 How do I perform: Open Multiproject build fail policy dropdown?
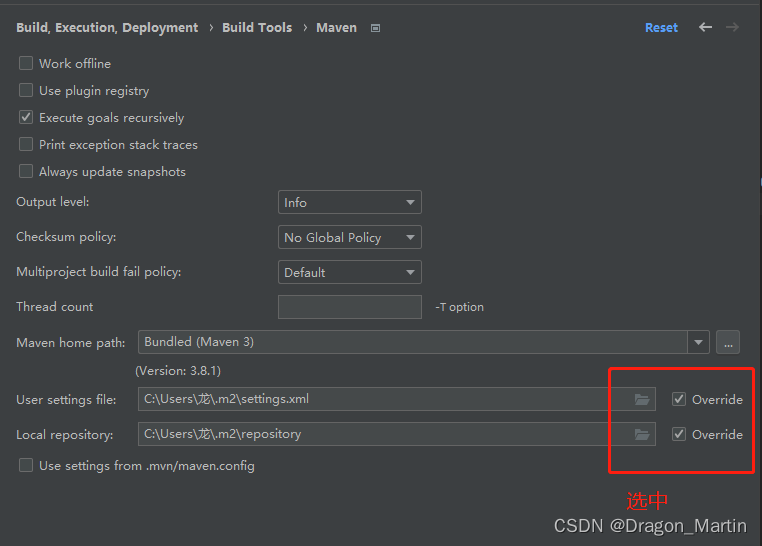point(349,272)
